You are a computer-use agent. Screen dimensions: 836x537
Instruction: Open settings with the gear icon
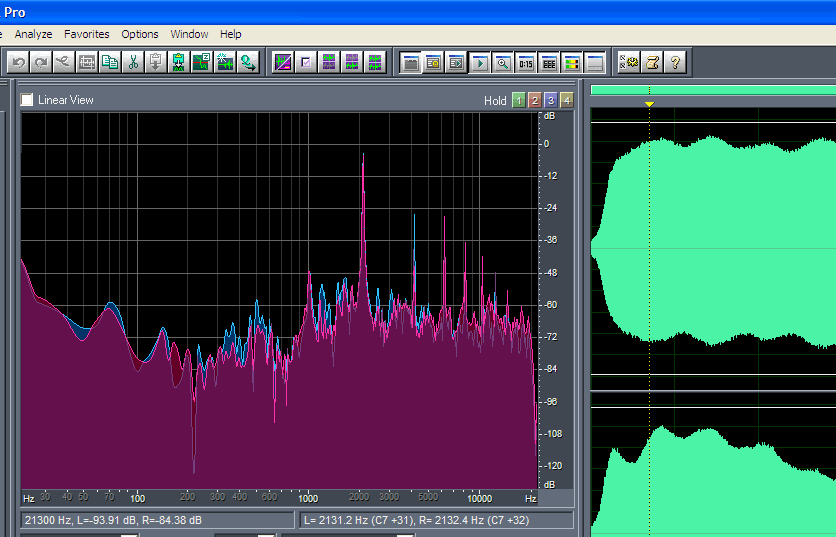click(x=629, y=62)
